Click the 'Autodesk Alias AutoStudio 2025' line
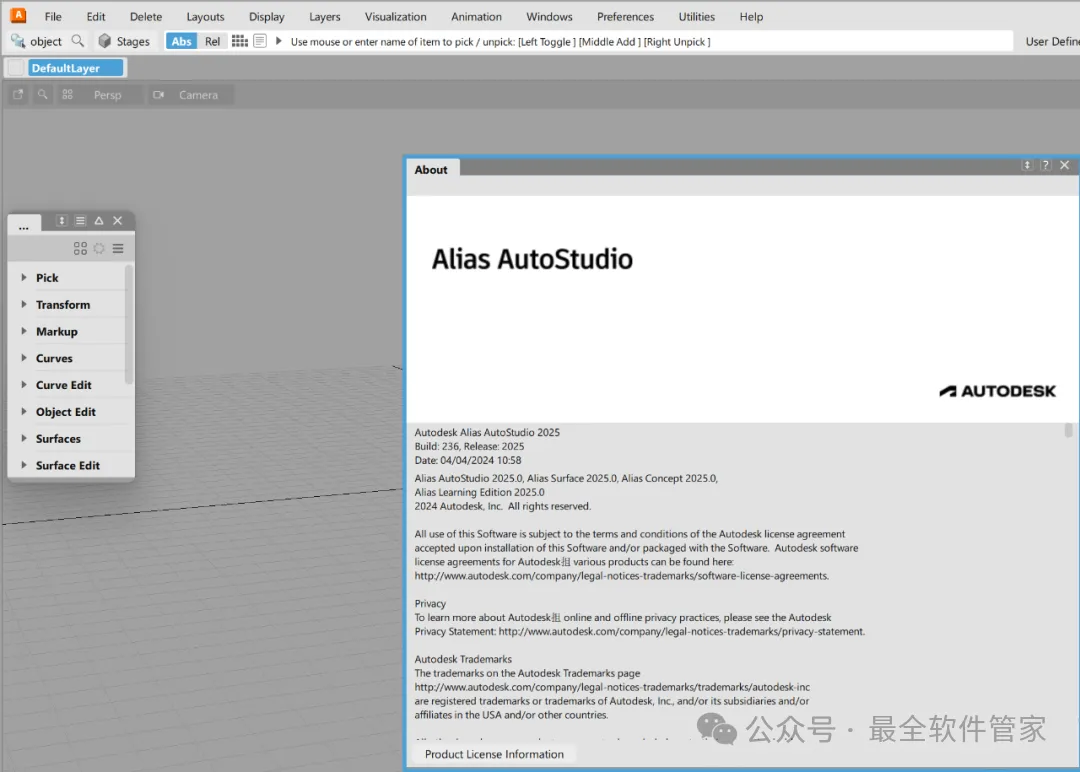Image resolution: width=1080 pixels, height=772 pixels. click(x=487, y=432)
